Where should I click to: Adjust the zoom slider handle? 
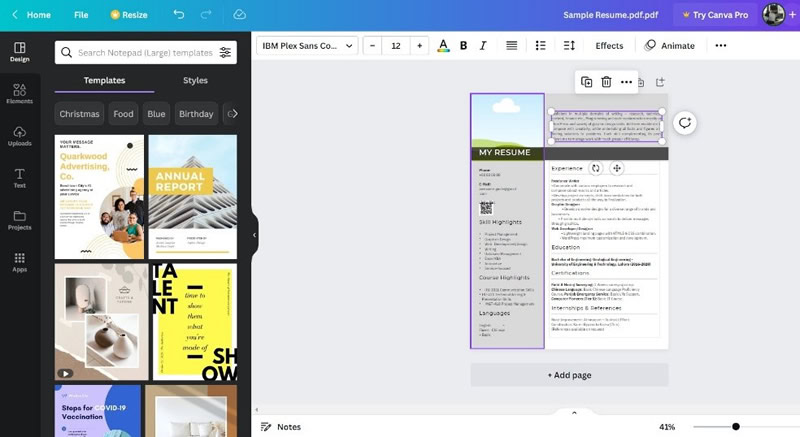pyautogui.click(x=736, y=426)
